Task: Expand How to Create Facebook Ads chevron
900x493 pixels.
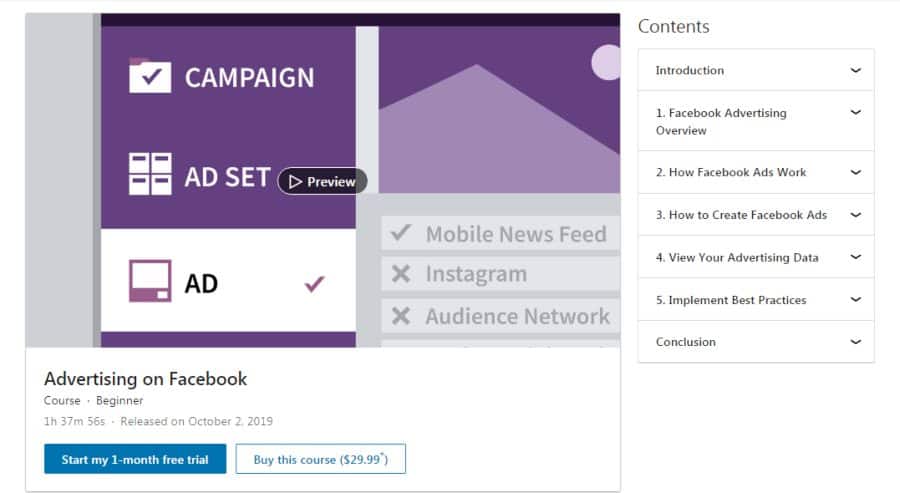Action: (x=855, y=215)
